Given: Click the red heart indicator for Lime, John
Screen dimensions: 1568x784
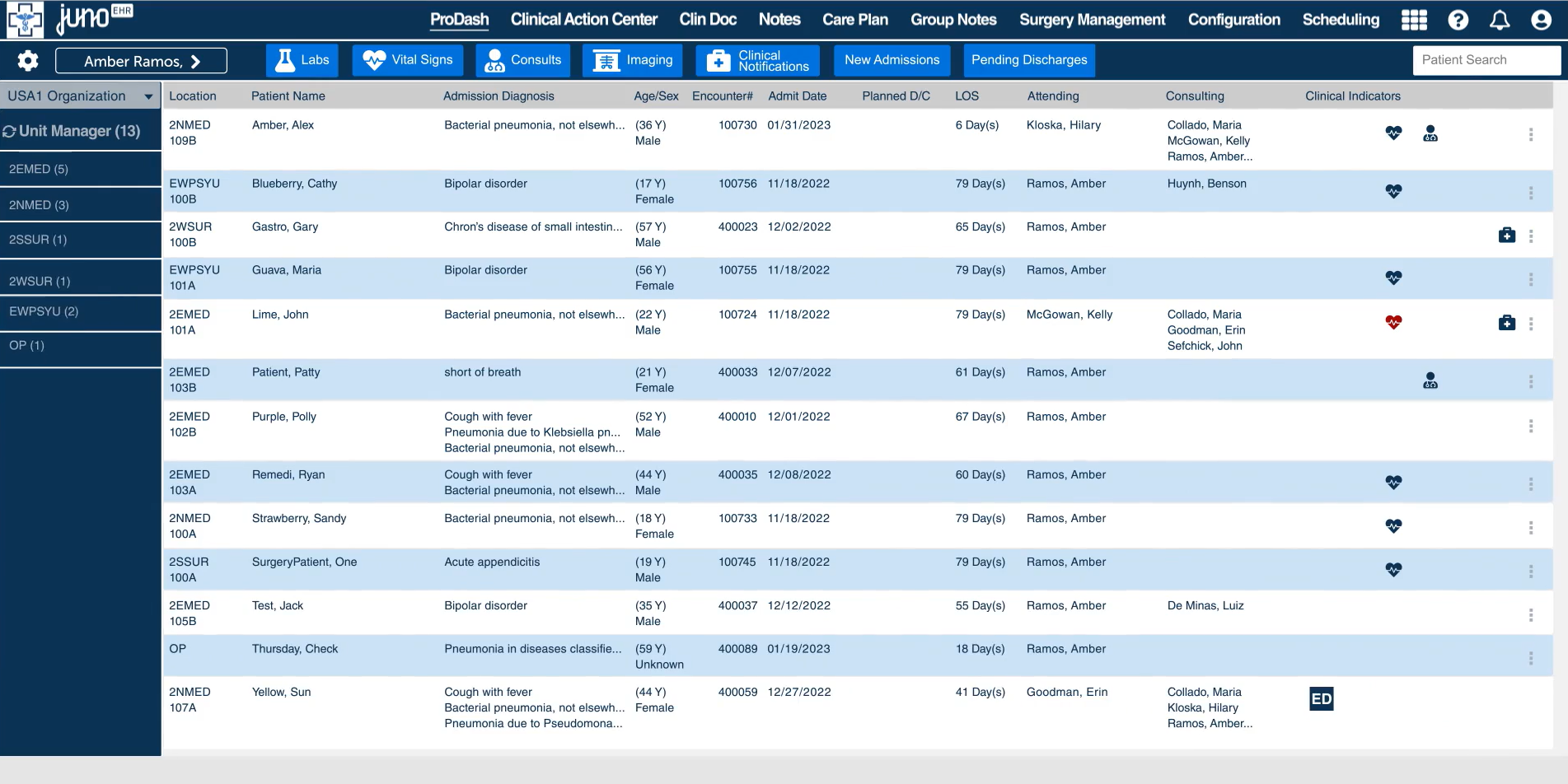Looking at the screenshot, I should 1392,323.
